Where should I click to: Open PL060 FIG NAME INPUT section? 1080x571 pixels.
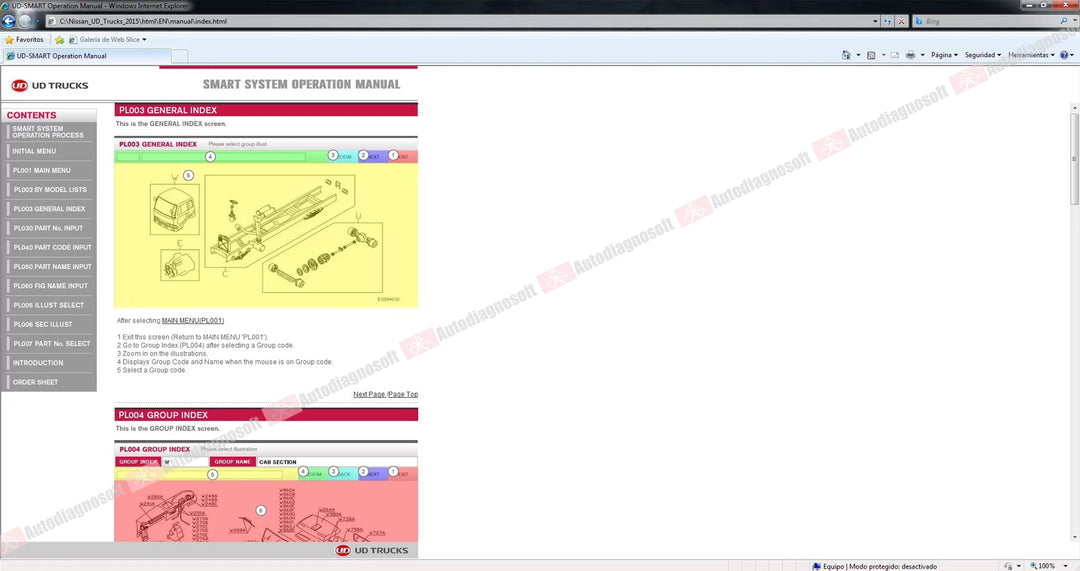click(x=49, y=286)
